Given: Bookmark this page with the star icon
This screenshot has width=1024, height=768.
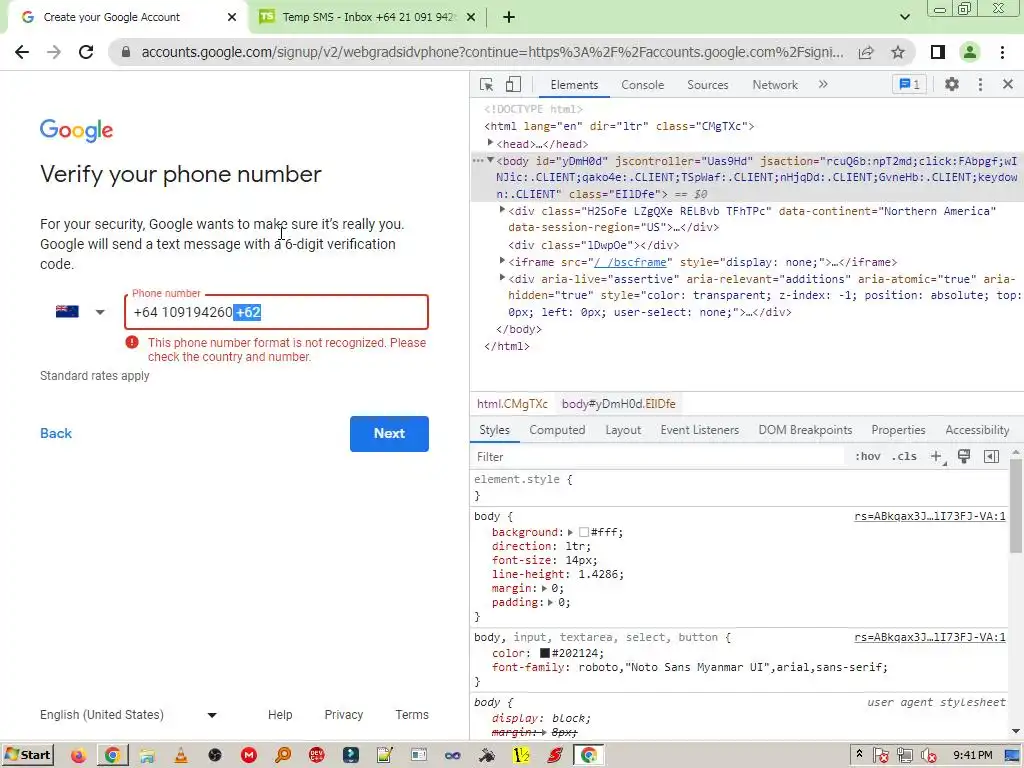Looking at the screenshot, I should pos(898,52).
